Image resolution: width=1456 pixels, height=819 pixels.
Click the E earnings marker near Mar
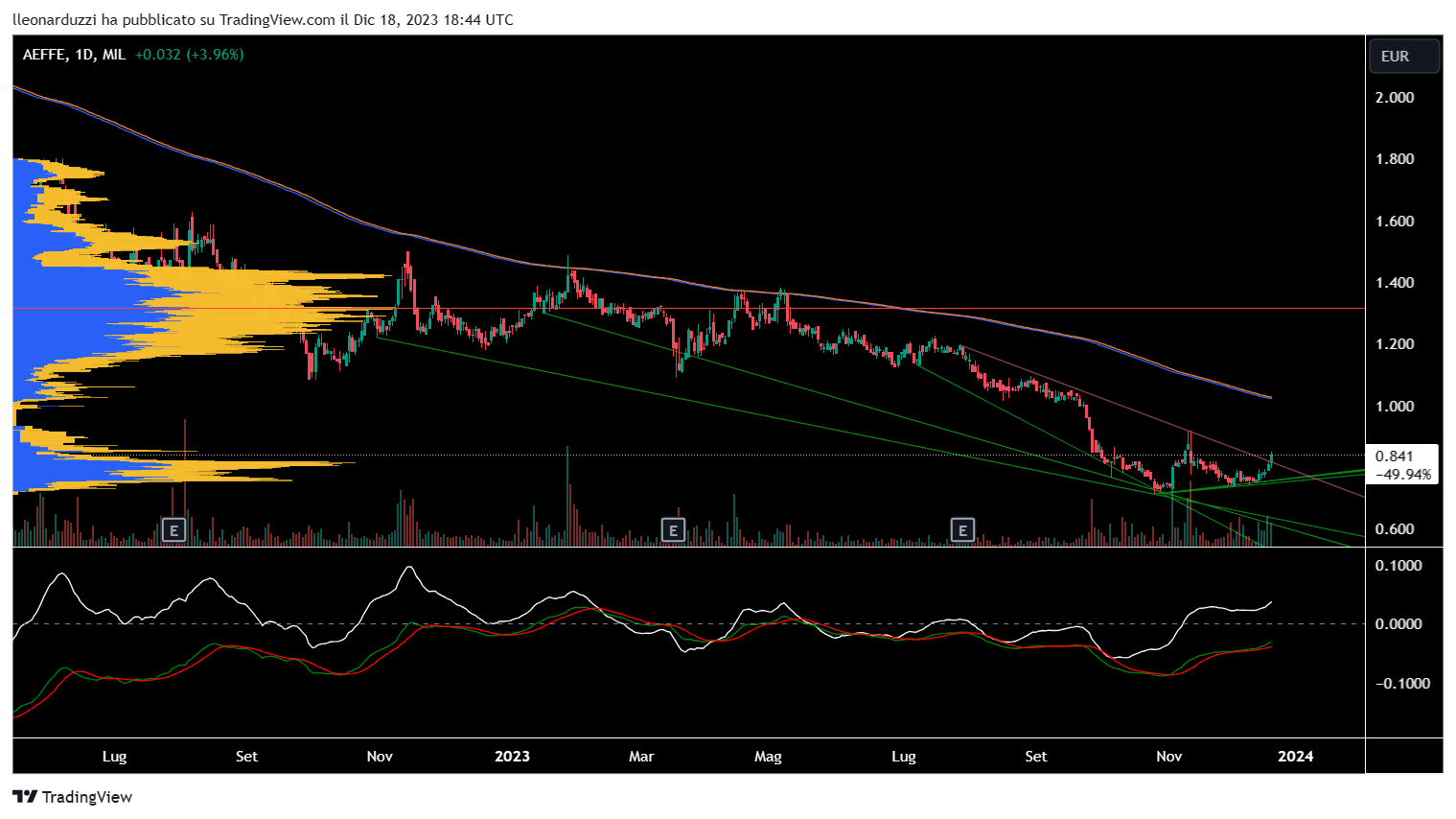674,529
